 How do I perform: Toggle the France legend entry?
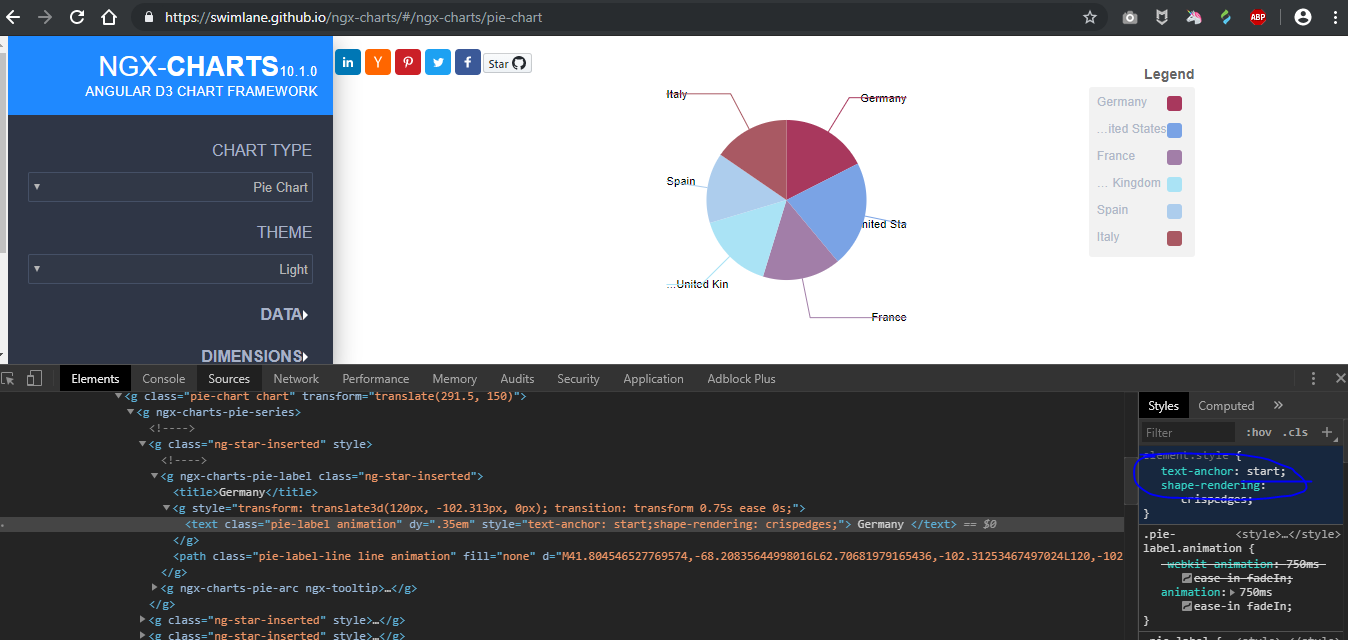(x=1114, y=156)
